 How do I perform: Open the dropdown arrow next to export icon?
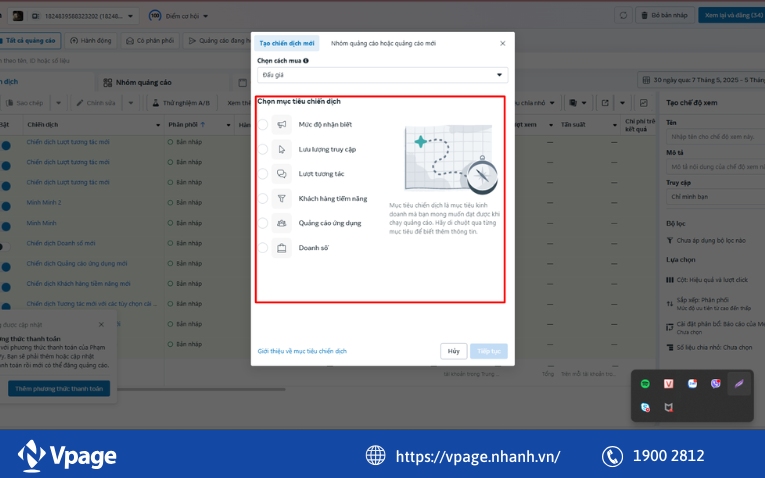[x=622, y=103]
